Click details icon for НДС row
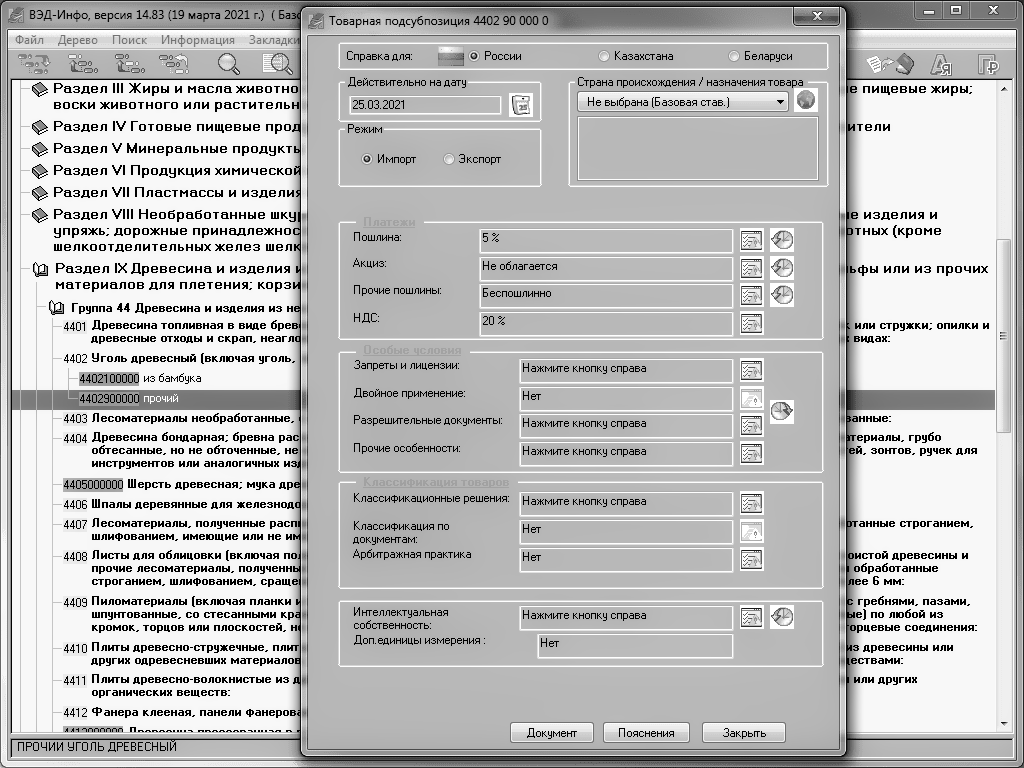Image resolution: width=1024 pixels, height=768 pixels. 751,323
